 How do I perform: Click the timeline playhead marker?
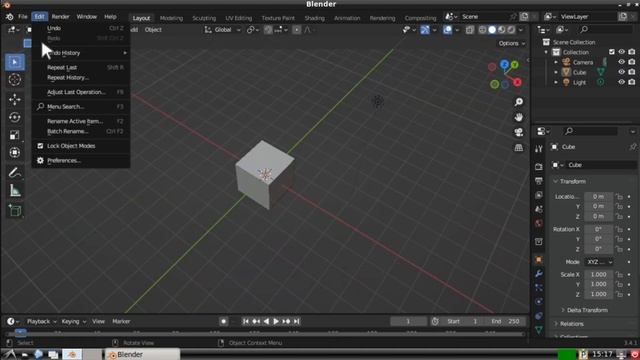click(20, 332)
